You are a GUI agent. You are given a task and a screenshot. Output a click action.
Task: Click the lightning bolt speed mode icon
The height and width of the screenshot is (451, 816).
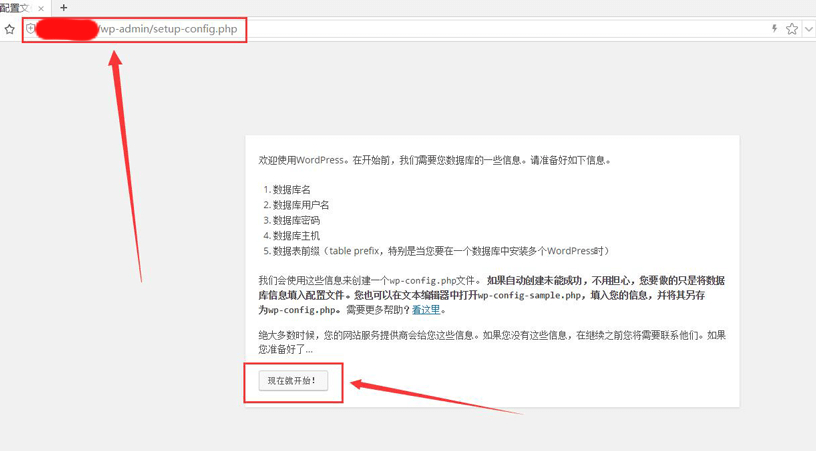pyautogui.click(x=774, y=29)
